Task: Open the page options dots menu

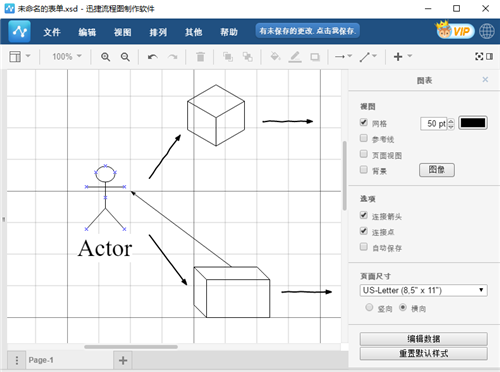Action: (17, 360)
